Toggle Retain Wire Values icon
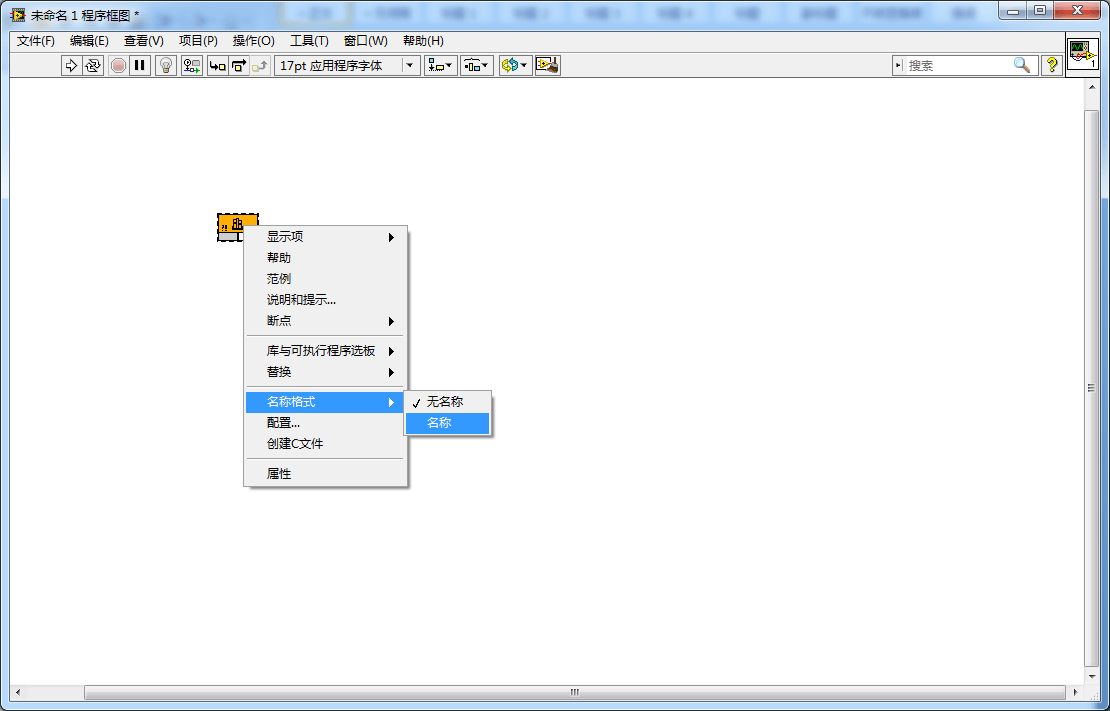 192,66
